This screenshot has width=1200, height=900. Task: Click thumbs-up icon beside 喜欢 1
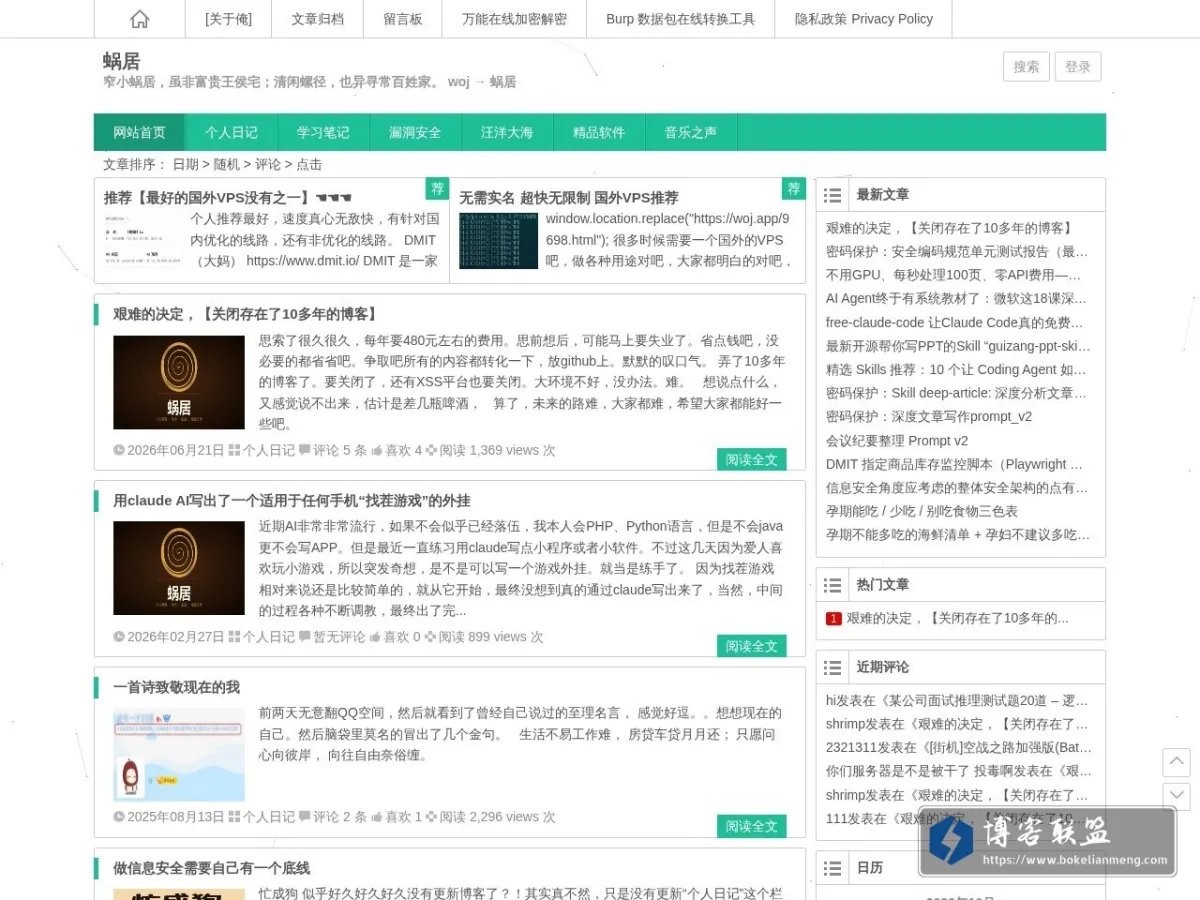[376, 817]
